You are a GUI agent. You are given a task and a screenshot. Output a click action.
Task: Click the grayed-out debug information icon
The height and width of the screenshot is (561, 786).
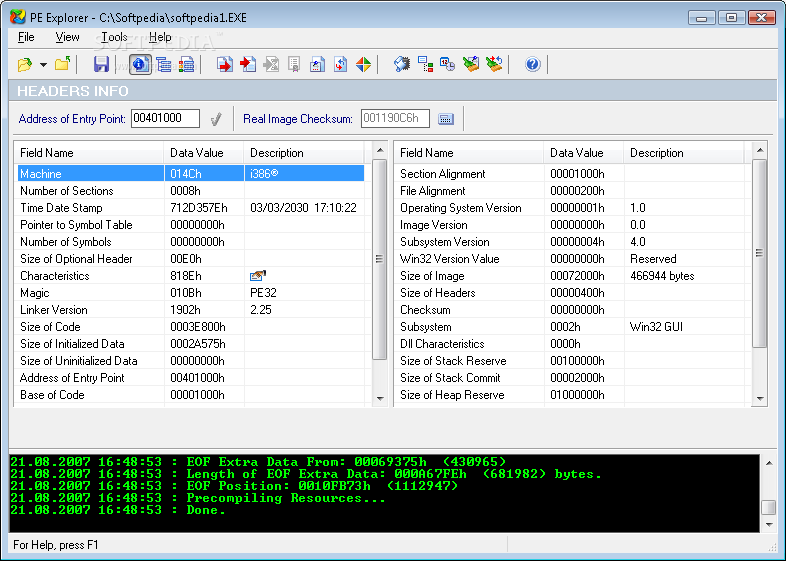point(271,64)
